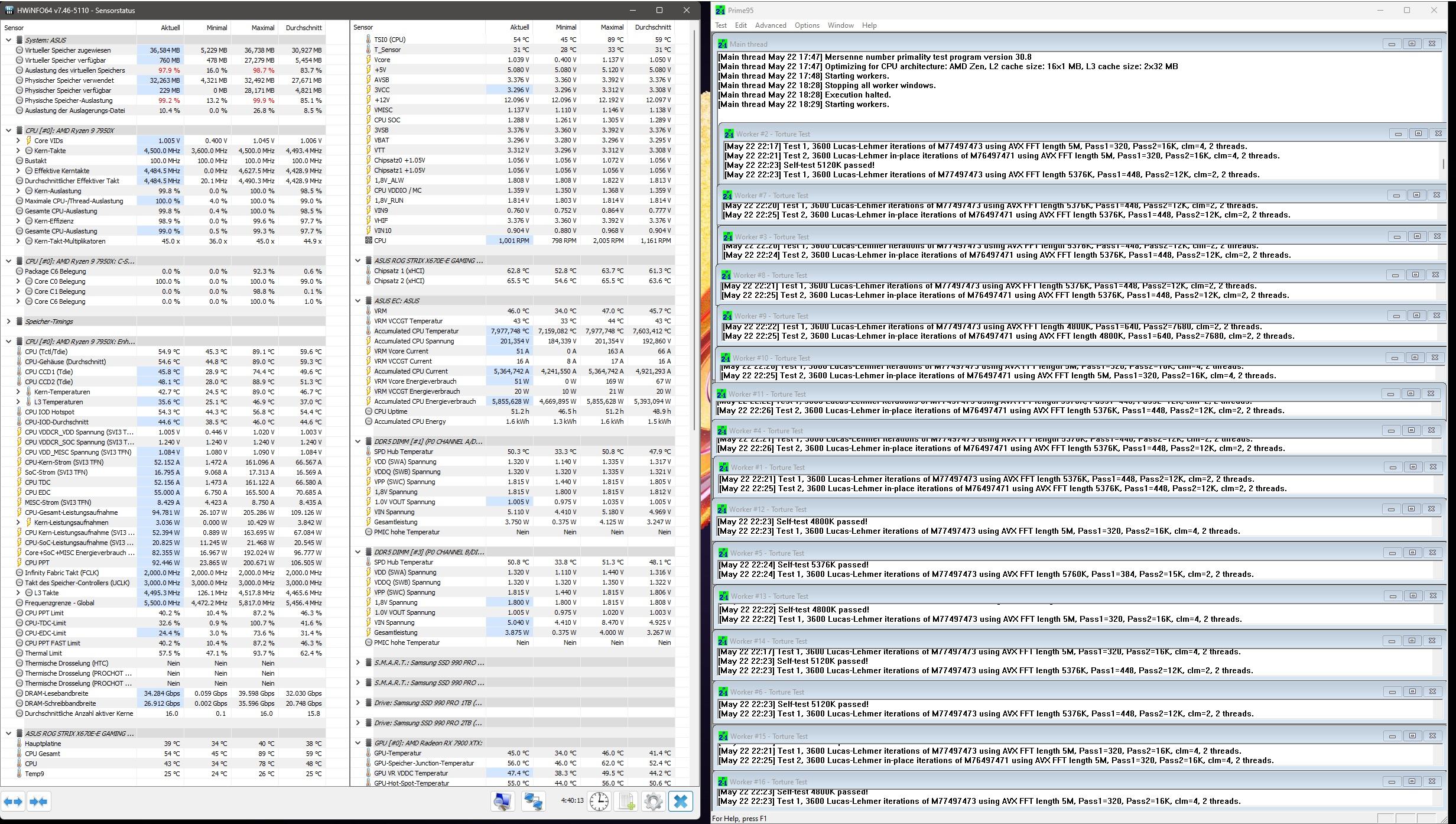
Task: Click the expand columns arrows button
Action: point(13,802)
